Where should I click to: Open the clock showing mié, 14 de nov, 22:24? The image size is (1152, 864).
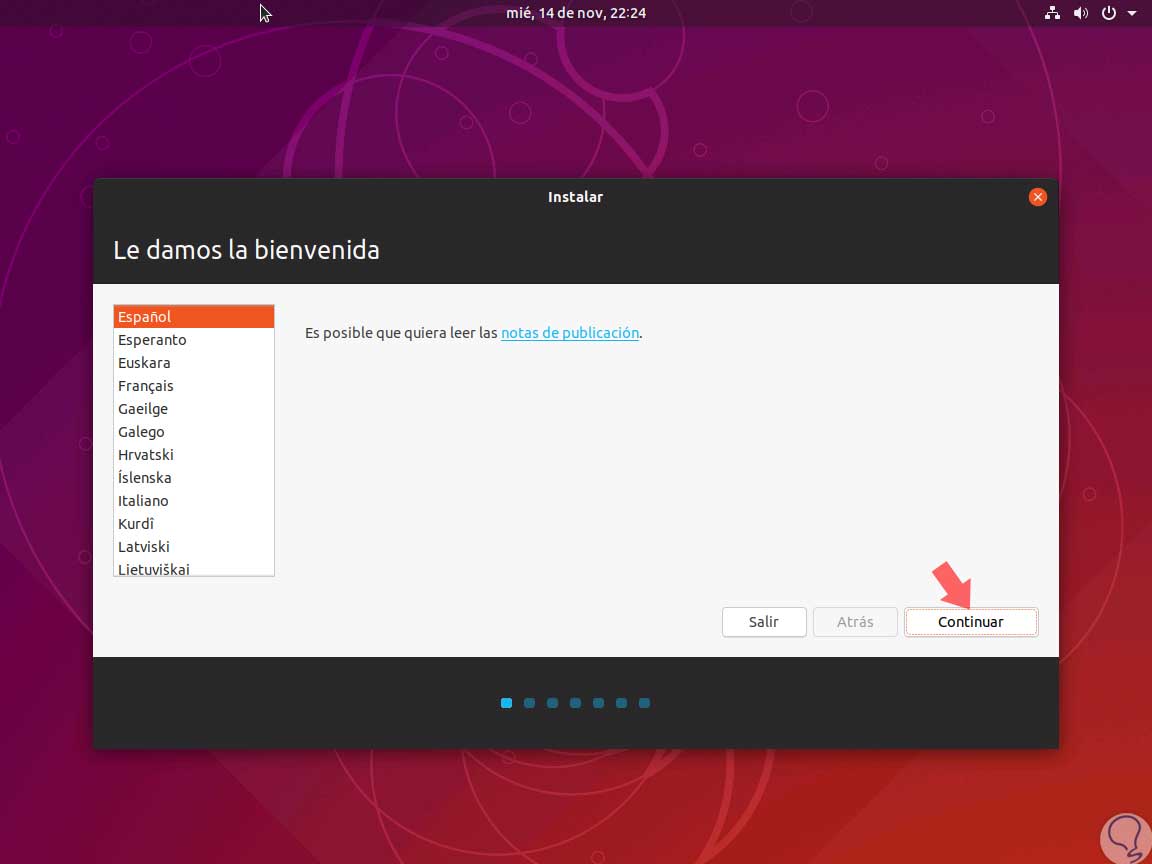click(576, 12)
